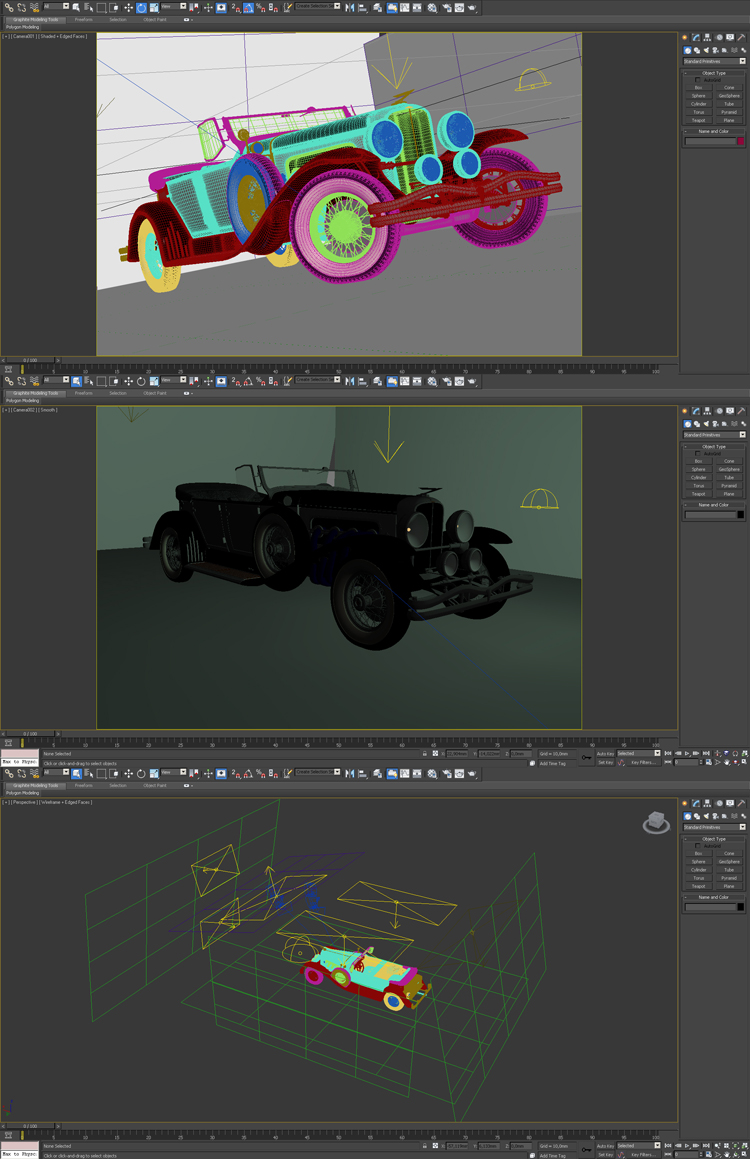Switch to the Freeform tab in the topmost ribbon
Image resolution: width=750 pixels, height=1159 pixels.
click(84, 19)
